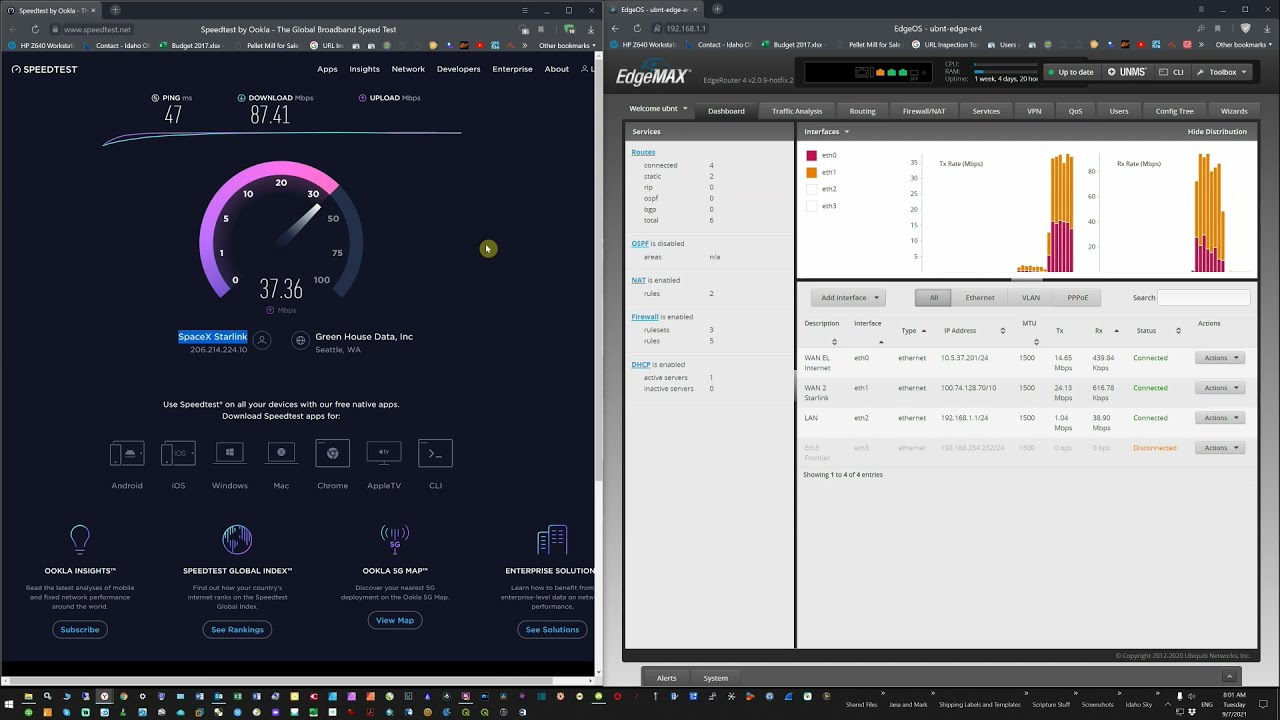Open the CLI in EdgeMAX header
Image resolution: width=1280 pixels, height=720 pixels.
click(1171, 72)
